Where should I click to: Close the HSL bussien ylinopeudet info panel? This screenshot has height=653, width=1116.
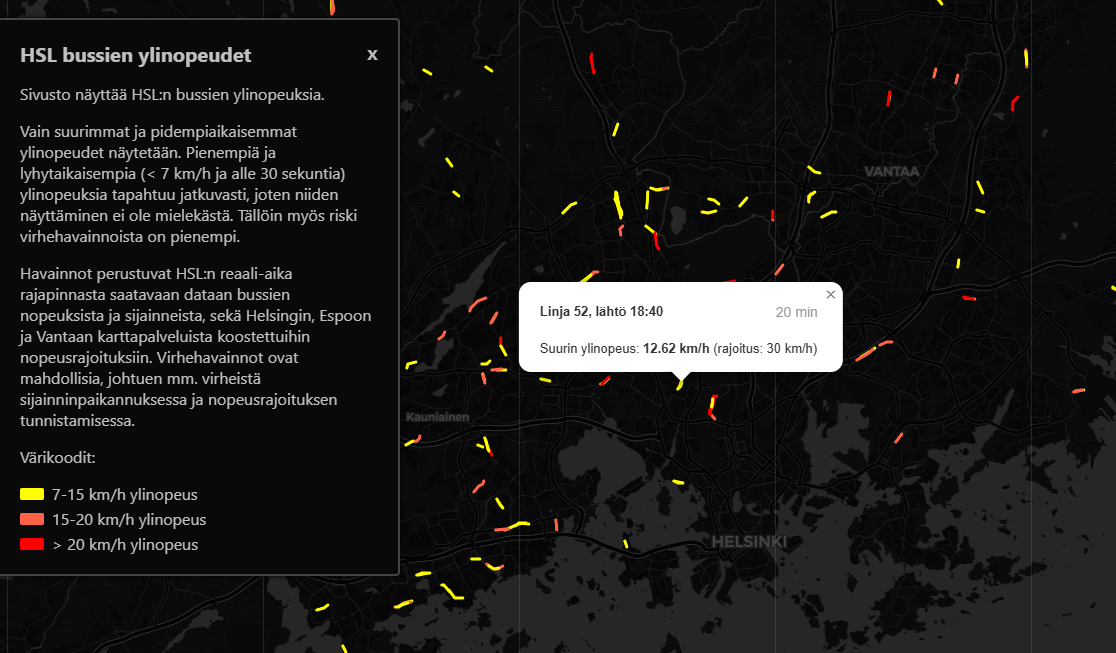(372, 55)
